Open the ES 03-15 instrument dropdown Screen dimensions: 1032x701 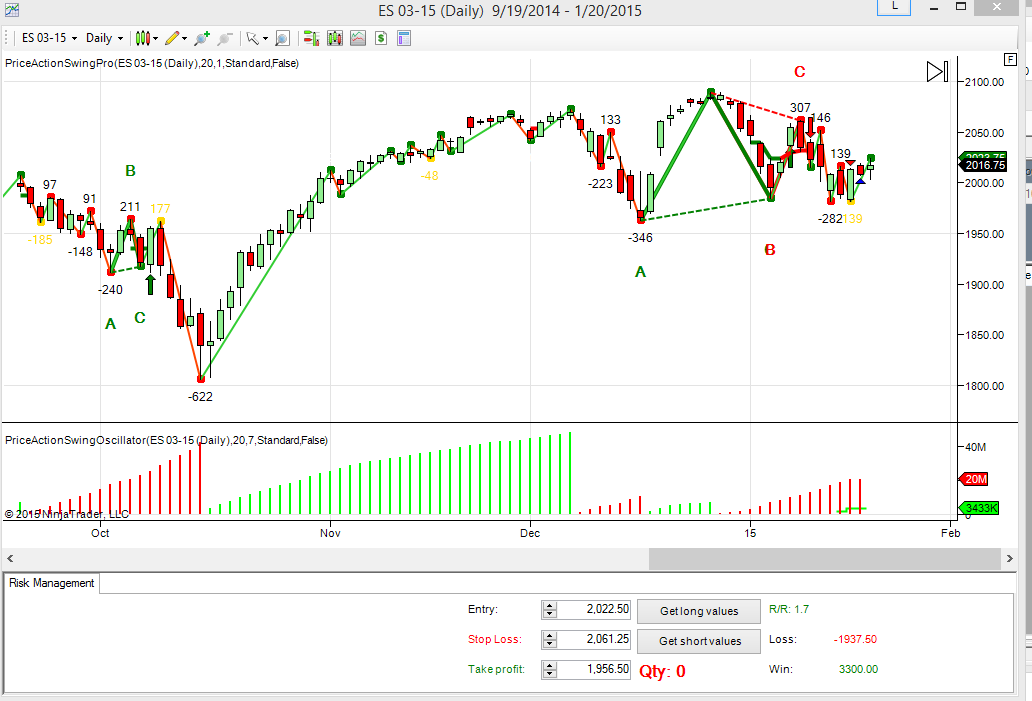click(x=49, y=38)
